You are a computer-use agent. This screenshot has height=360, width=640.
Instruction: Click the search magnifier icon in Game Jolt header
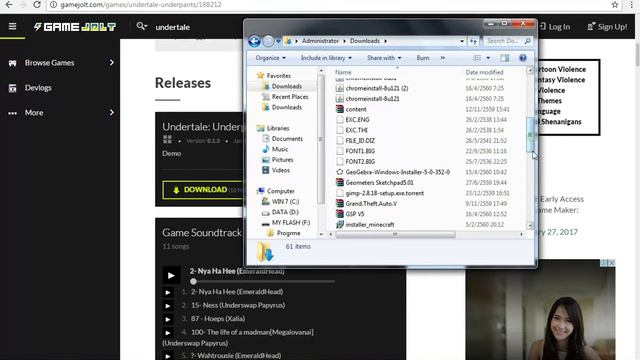[x=141, y=27]
